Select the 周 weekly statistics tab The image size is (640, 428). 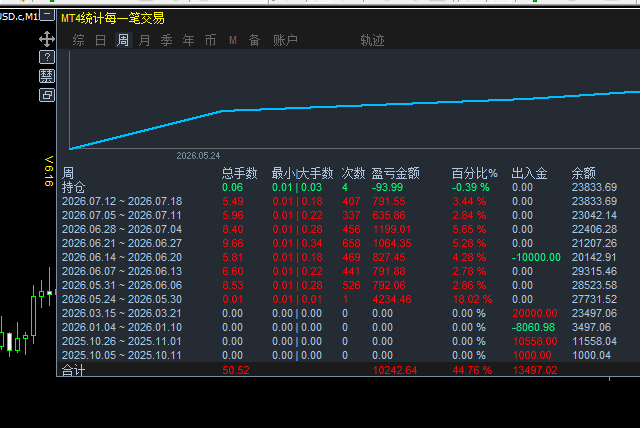(x=123, y=40)
